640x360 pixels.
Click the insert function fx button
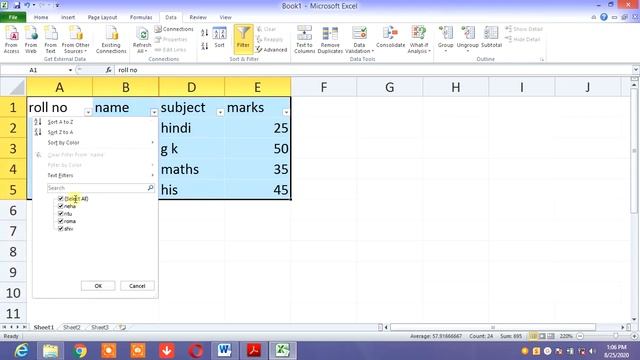click(x=108, y=70)
